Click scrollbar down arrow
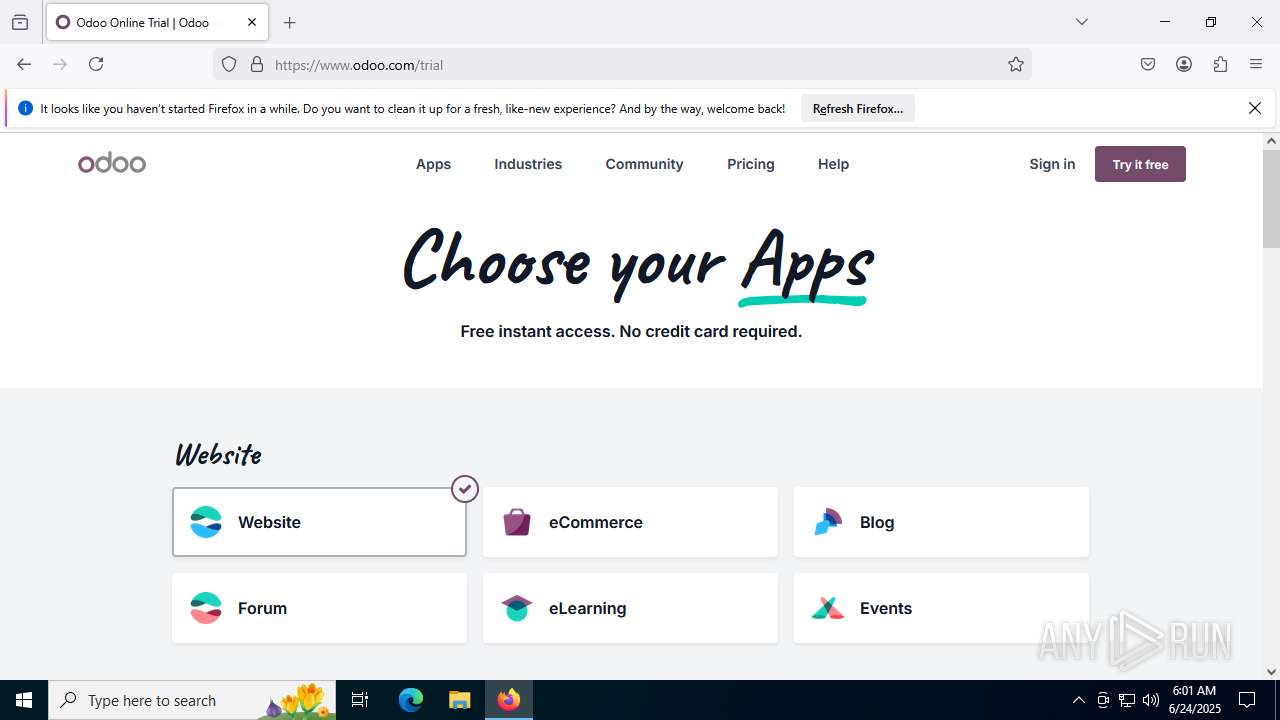 [x=1271, y=672]
